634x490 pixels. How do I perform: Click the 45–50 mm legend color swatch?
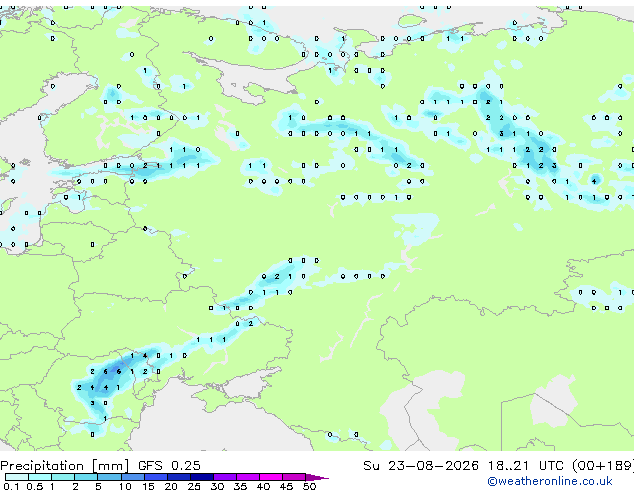[294, 477]
